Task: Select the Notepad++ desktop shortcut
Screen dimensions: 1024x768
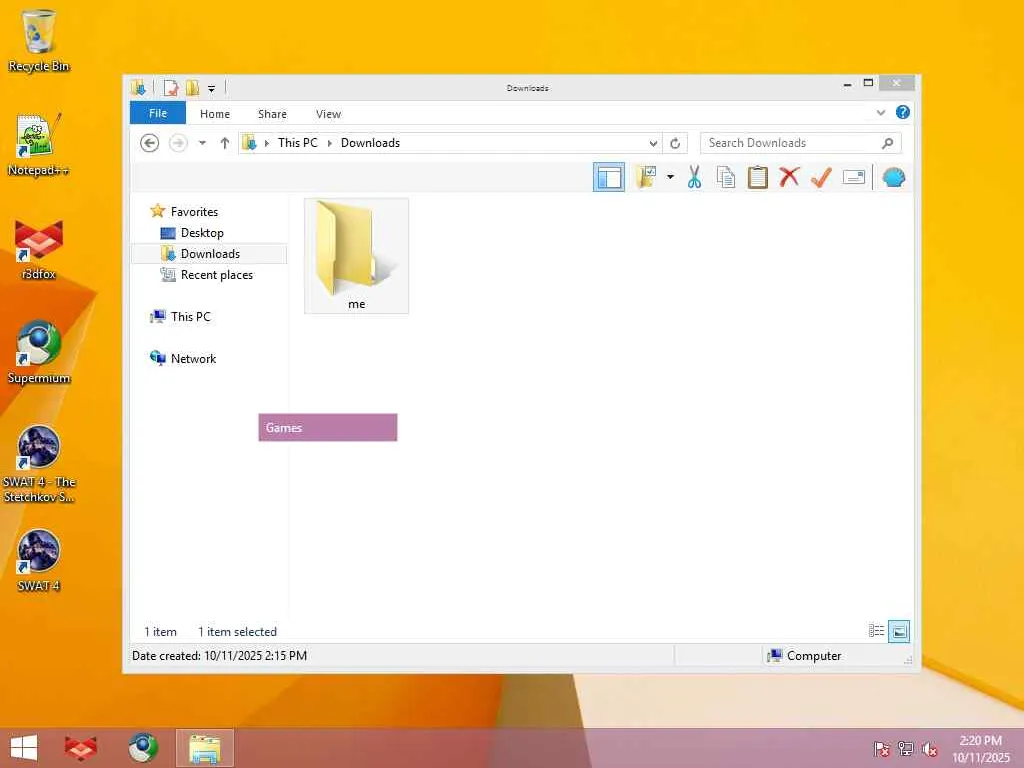Action: (x=39, y=144)
